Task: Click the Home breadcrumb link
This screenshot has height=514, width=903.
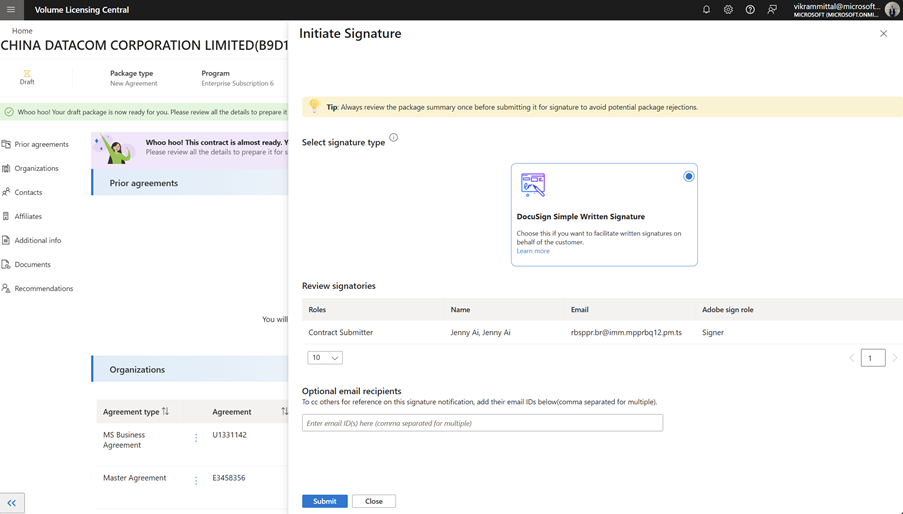Action: coord(22,31)
